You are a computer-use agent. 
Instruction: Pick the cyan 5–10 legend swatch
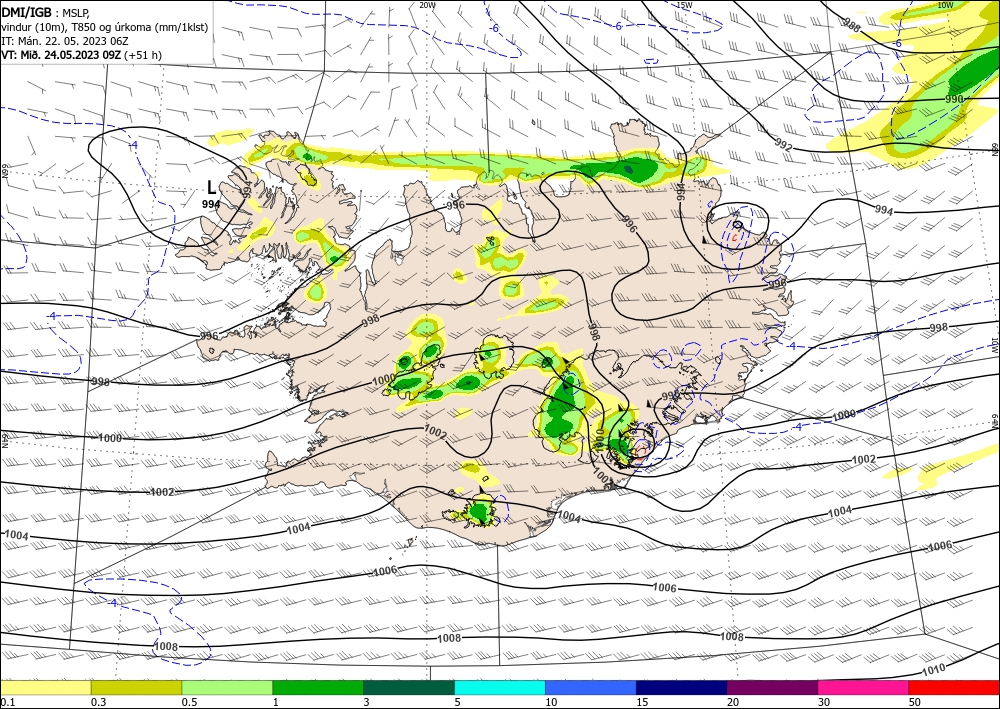(500, 687)
